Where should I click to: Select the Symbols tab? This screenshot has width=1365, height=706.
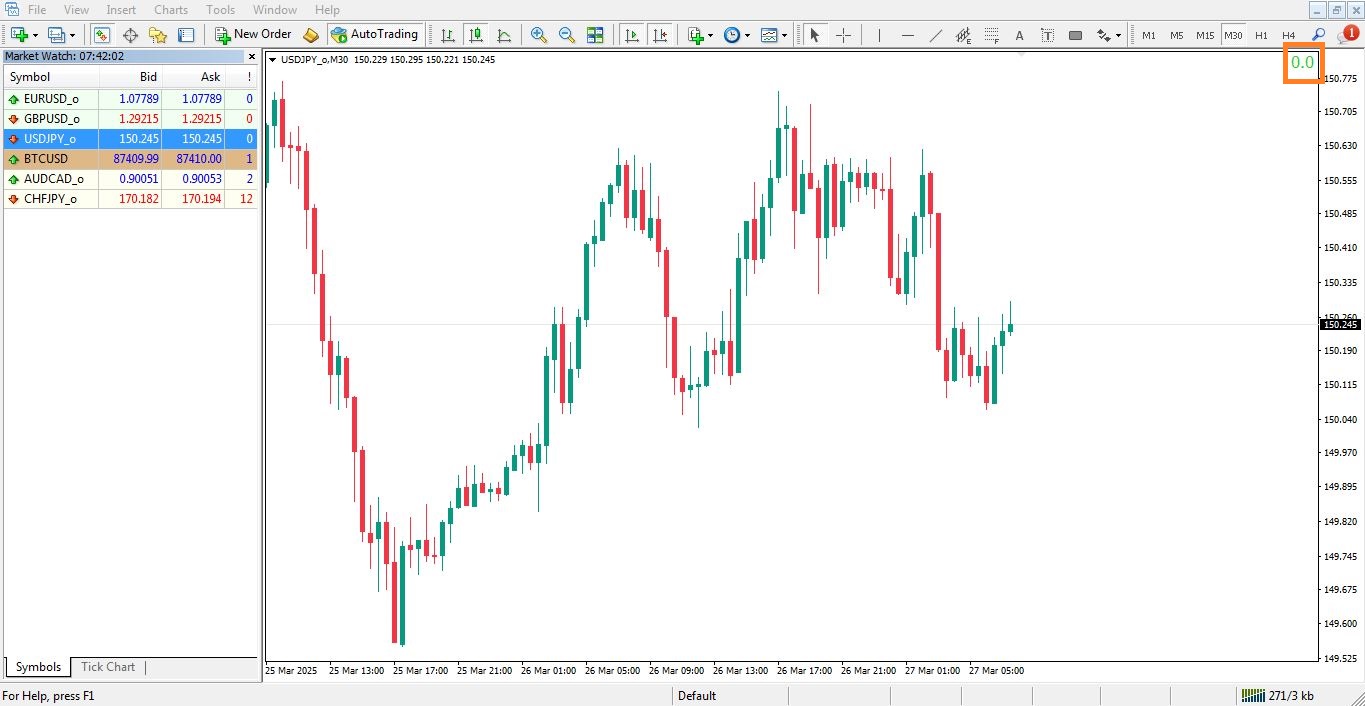click(x=38, y=667)
